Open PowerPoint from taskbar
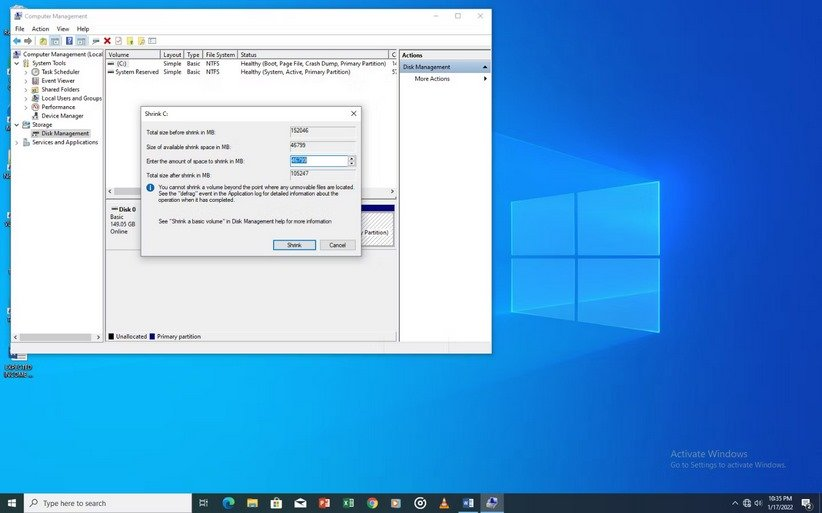Screen dimensions: 822x513 [325, 503]
